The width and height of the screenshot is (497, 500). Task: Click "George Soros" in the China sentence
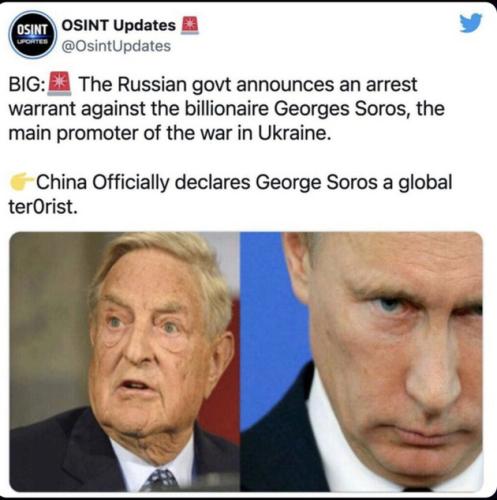coord(317,182)
